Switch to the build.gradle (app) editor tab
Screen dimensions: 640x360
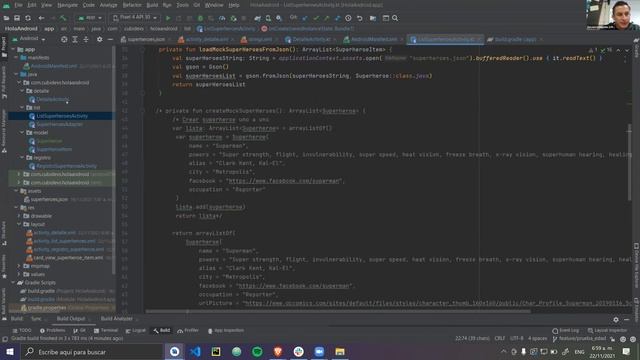pos(514,39)
